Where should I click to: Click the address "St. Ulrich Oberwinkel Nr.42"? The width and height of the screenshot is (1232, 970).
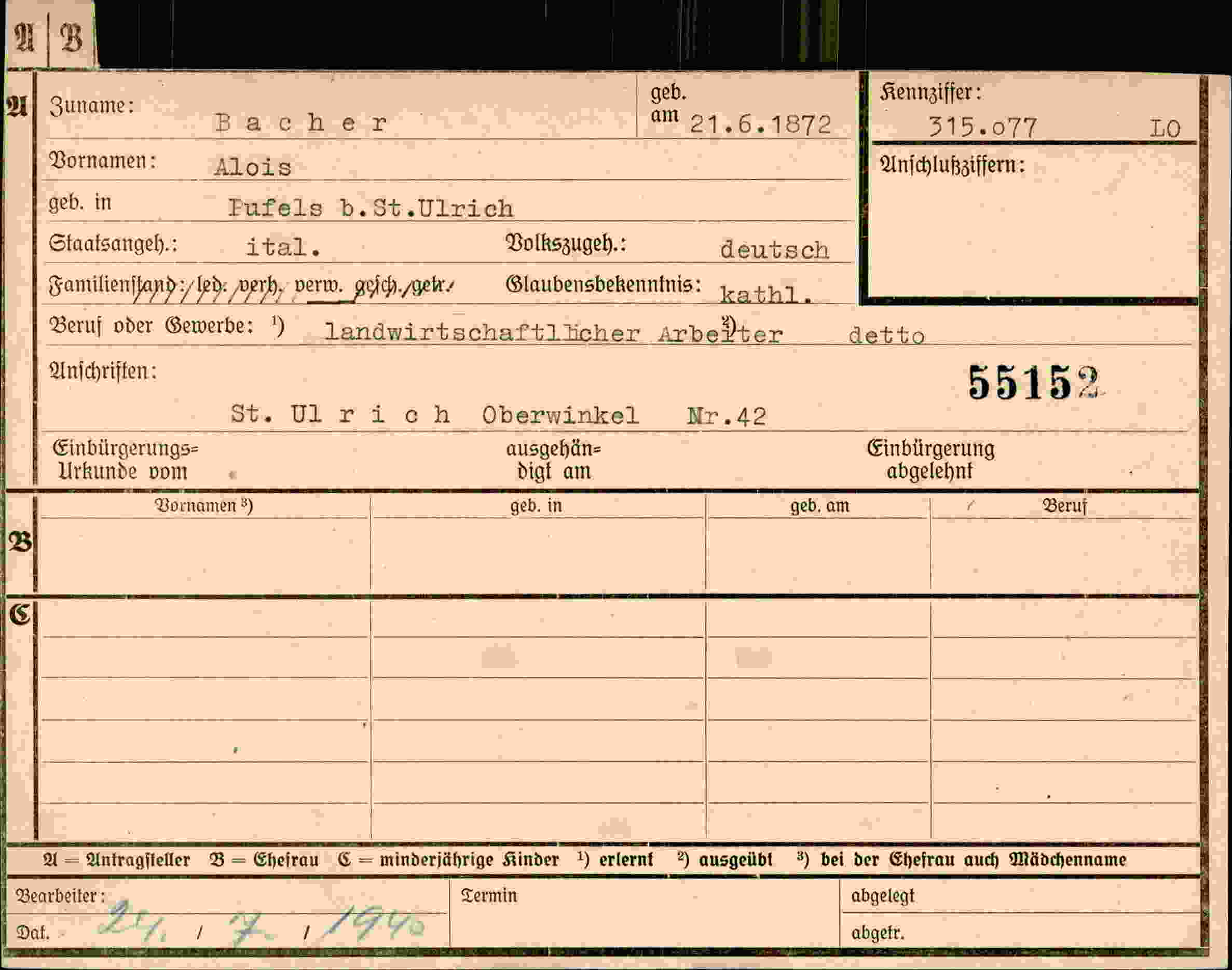tap(498, 415)
